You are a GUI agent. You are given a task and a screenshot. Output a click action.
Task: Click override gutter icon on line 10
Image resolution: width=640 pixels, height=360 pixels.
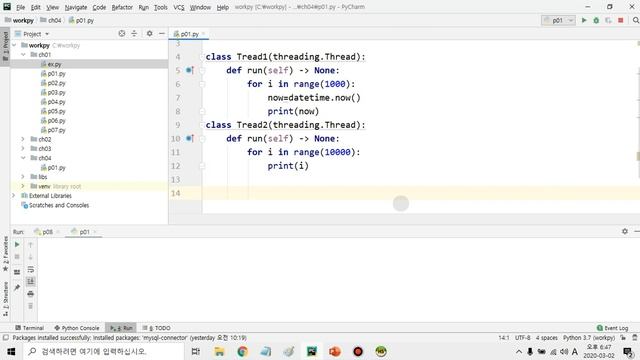190,138
